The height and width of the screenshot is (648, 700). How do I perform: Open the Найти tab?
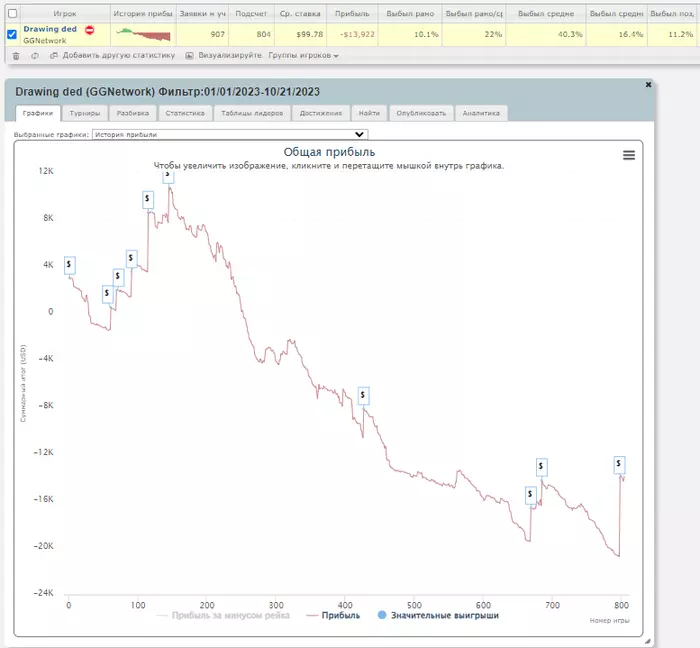tap(369, 113)
